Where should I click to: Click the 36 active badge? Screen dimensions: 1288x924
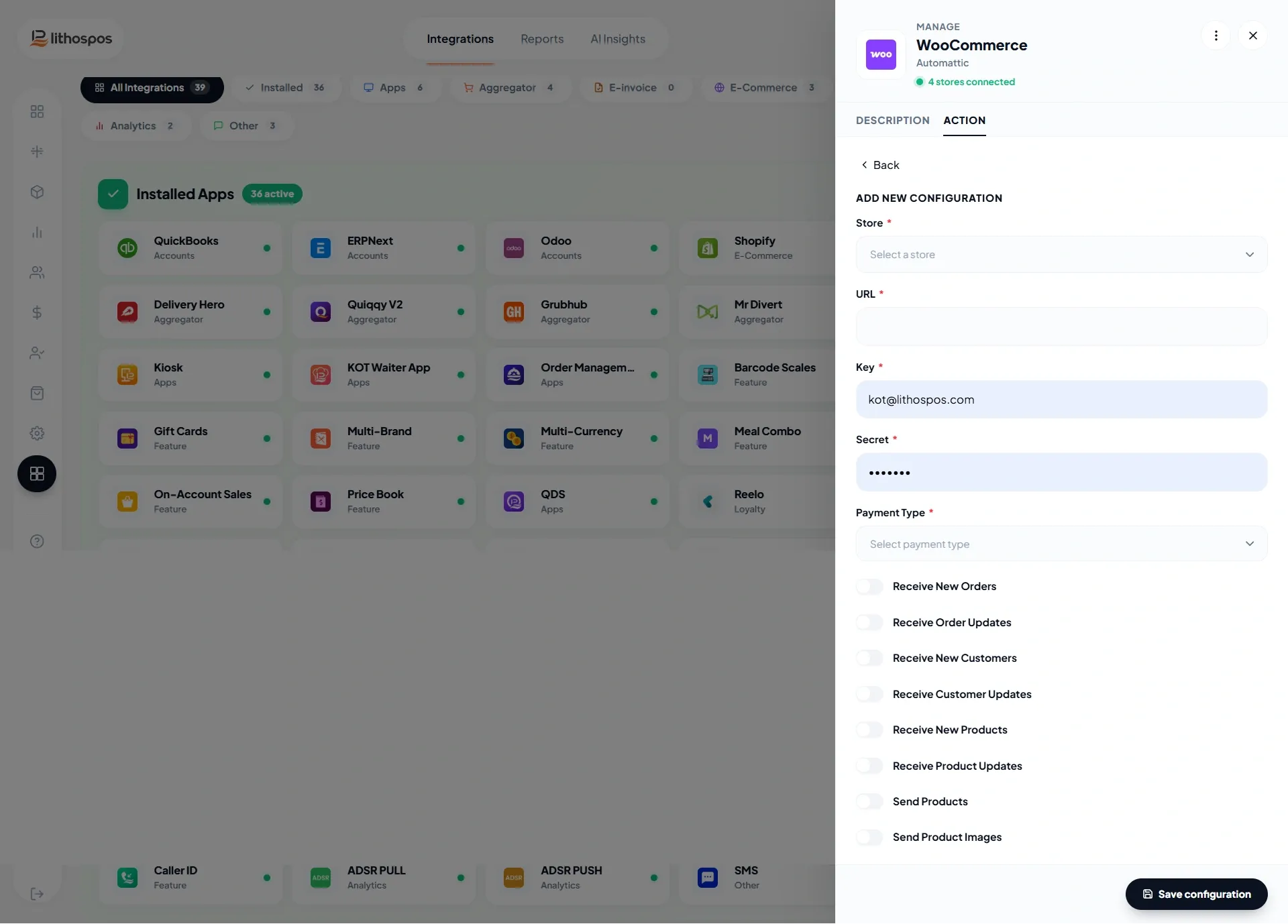pyautogui.click(x=272, y=194)
